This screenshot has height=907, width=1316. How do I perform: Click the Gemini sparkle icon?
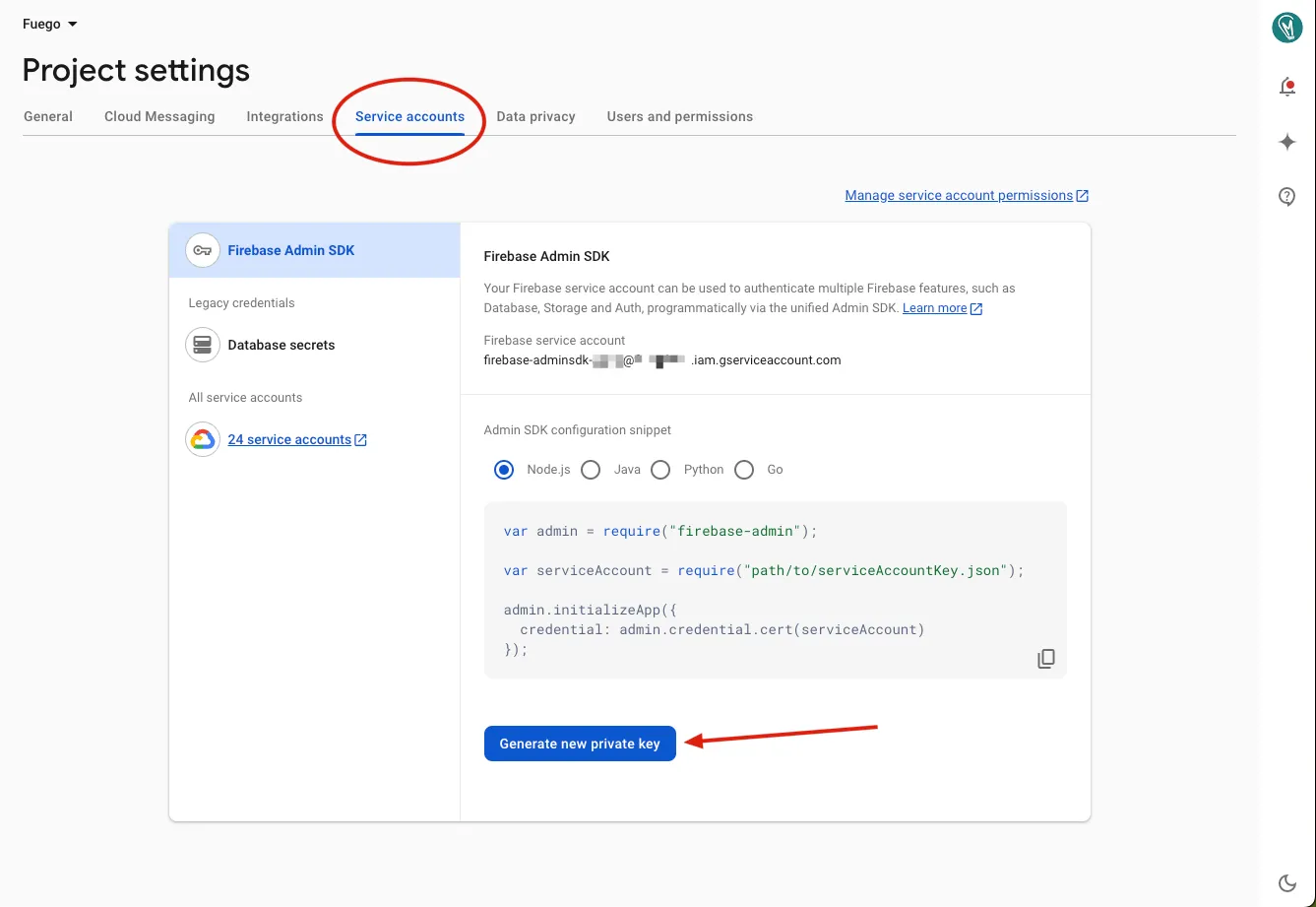click(1286, 142)
